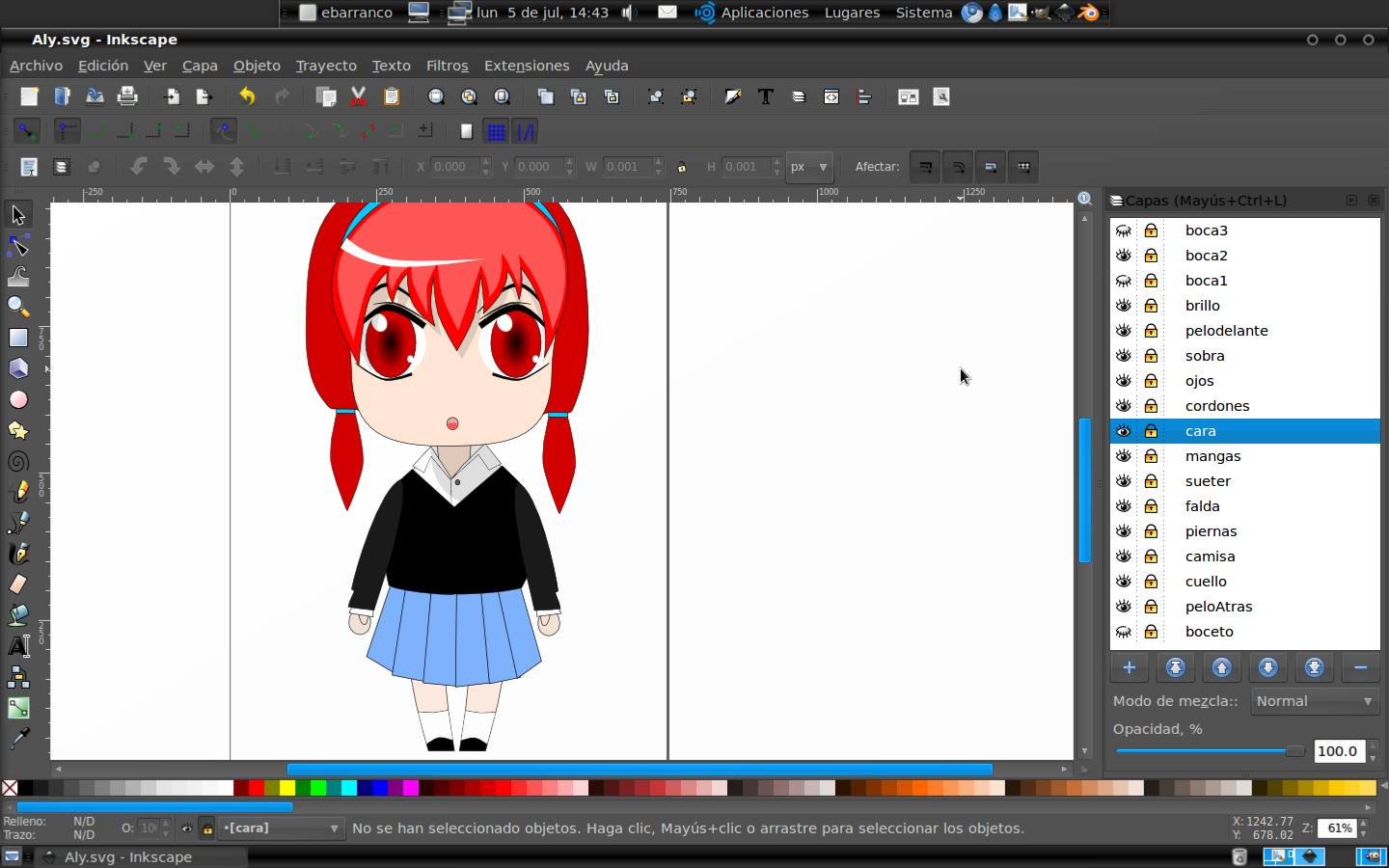Open the Filtros menu

click(447, 66)
